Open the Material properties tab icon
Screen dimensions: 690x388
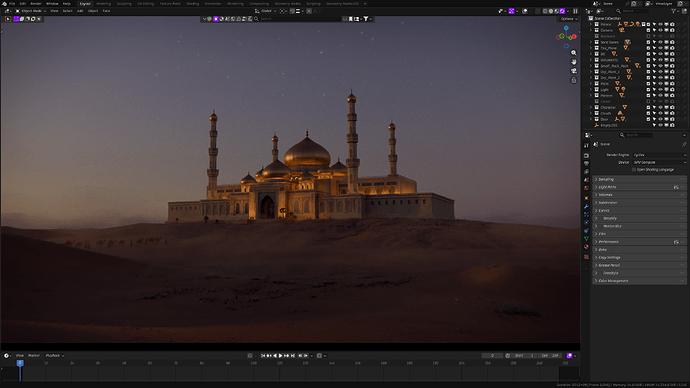(x=586, y=247)
